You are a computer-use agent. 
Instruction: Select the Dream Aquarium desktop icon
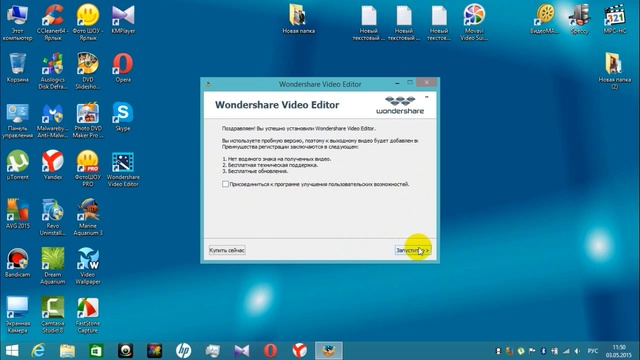53,266
